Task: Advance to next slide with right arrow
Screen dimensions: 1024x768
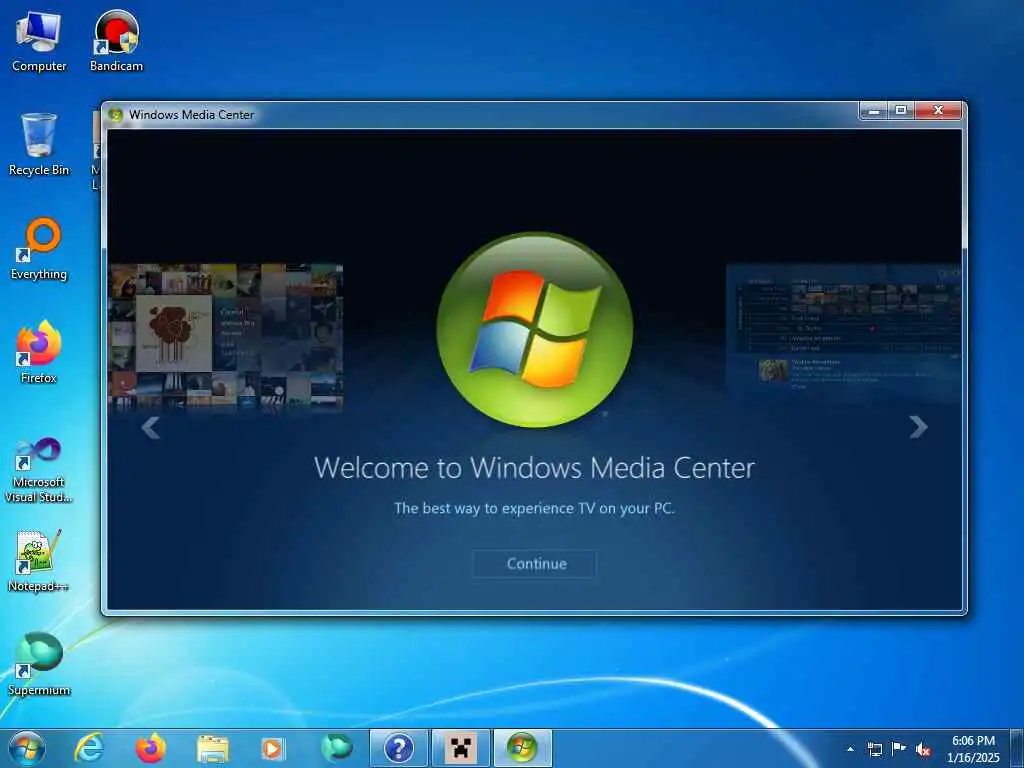Action: pos(918,427)
